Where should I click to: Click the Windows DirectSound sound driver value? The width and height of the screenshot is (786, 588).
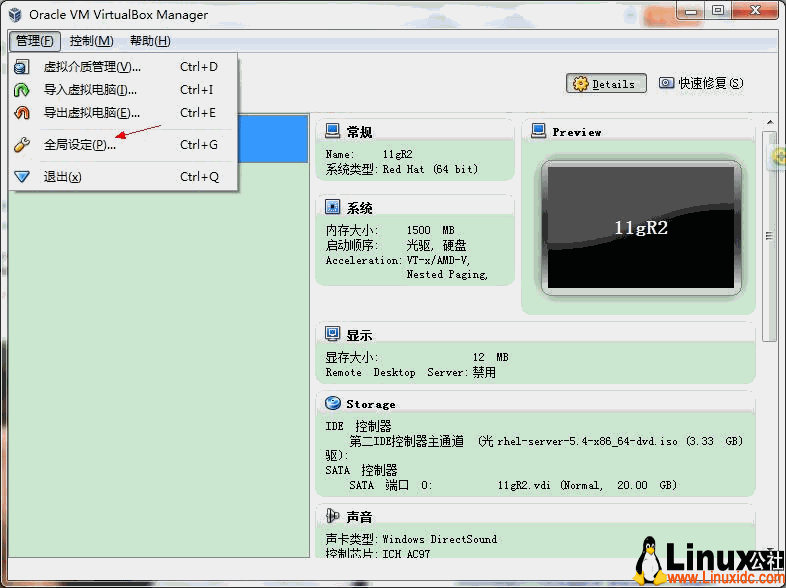(440, 539)
